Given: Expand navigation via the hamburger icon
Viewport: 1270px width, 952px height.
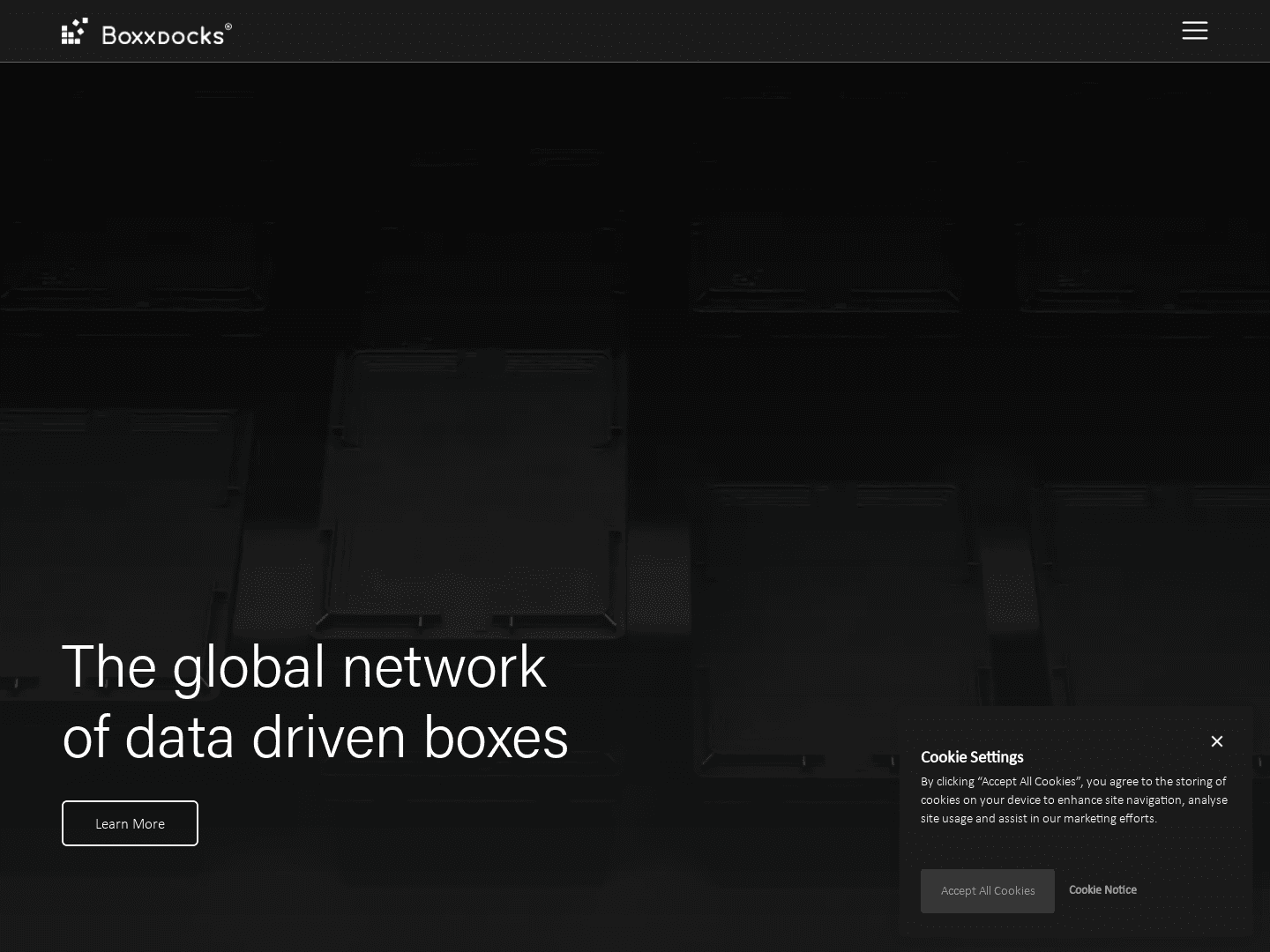Looking at the screenshot, I should click(1195, 30).
